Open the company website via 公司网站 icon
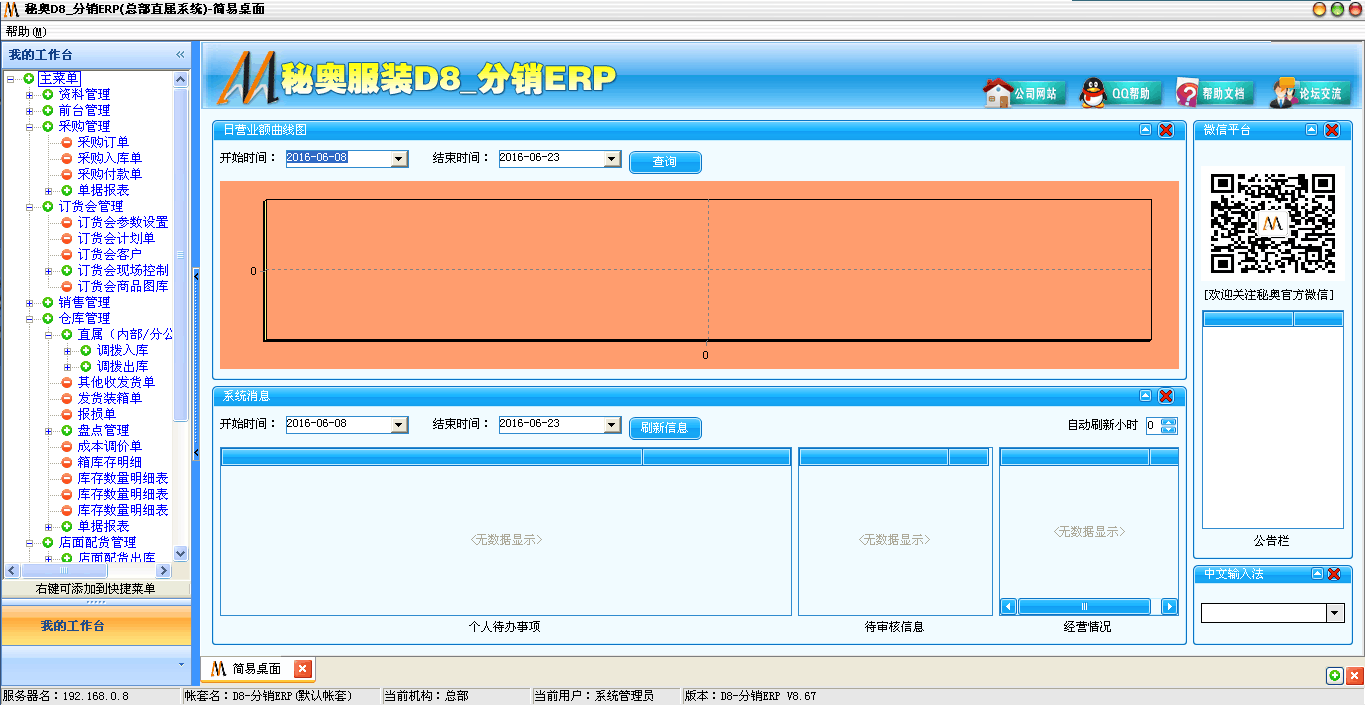 pyautogui.click(x=1022, y=91)
